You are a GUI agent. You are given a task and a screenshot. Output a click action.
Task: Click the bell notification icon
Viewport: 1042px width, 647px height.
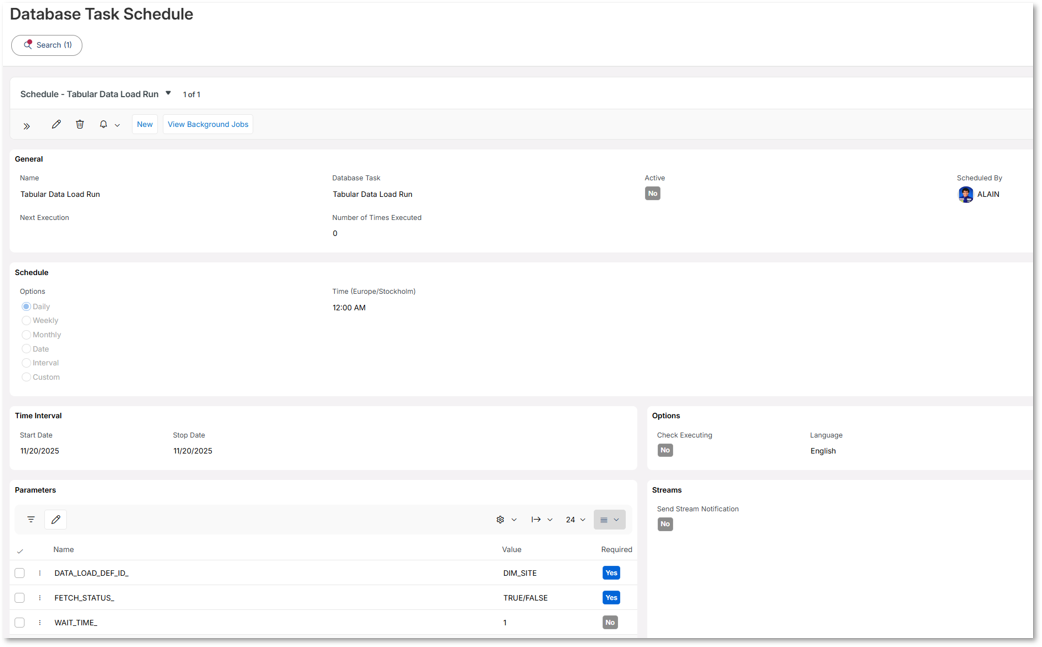pyautogui.click(x=103, y=124)
